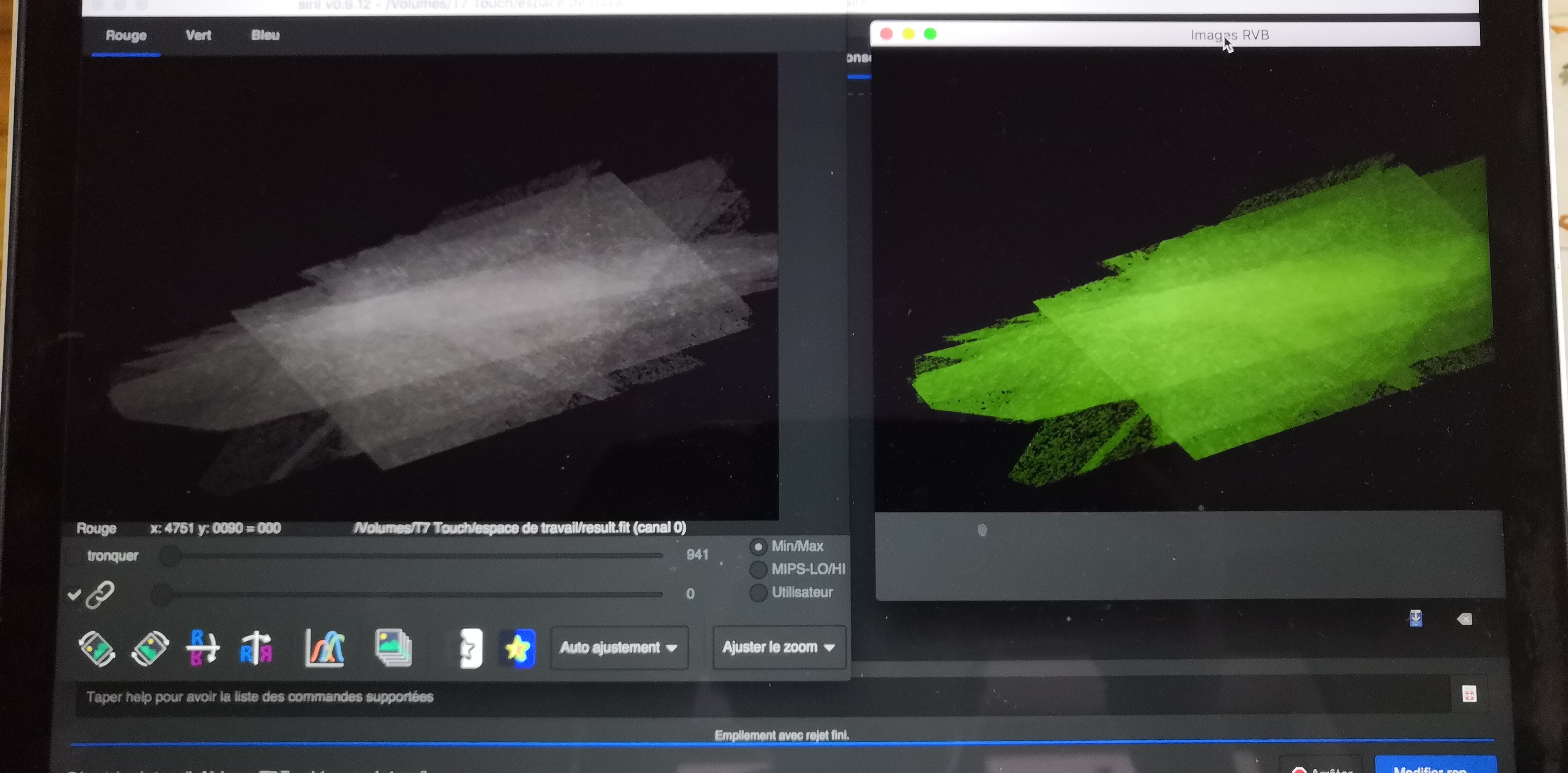Switch to the Vert channel tab
This screenshot has width=1568, height=773.
pos(198,35)
